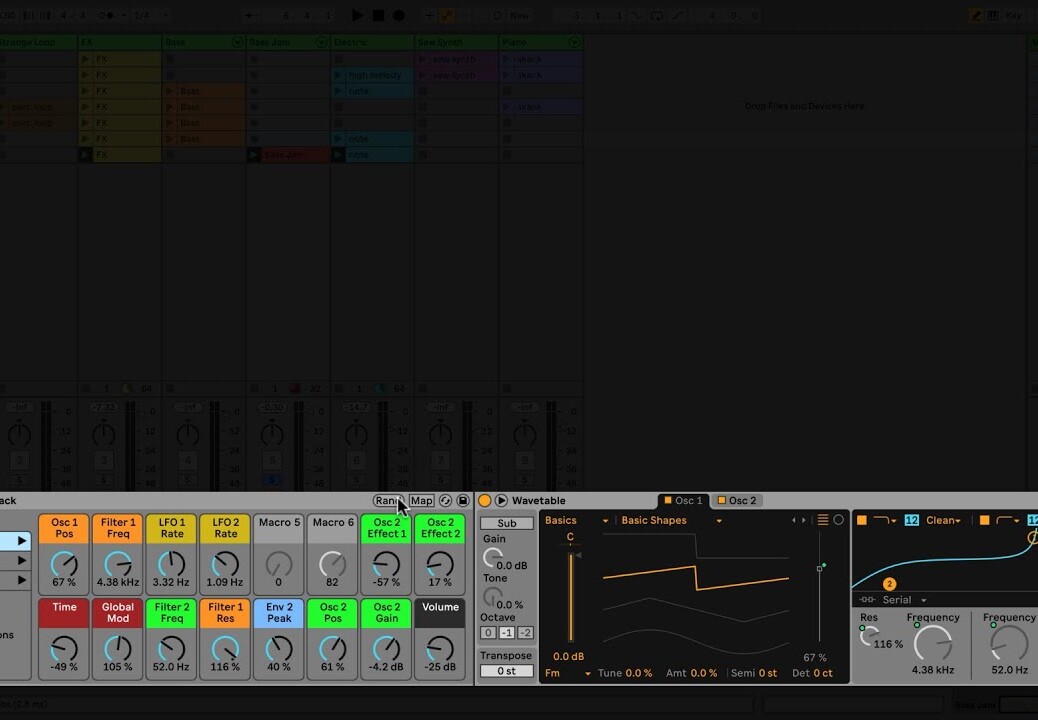Click the oscillator pan control labeled C
Viewport: 1038px width, 720px height.
coord(570,538)
